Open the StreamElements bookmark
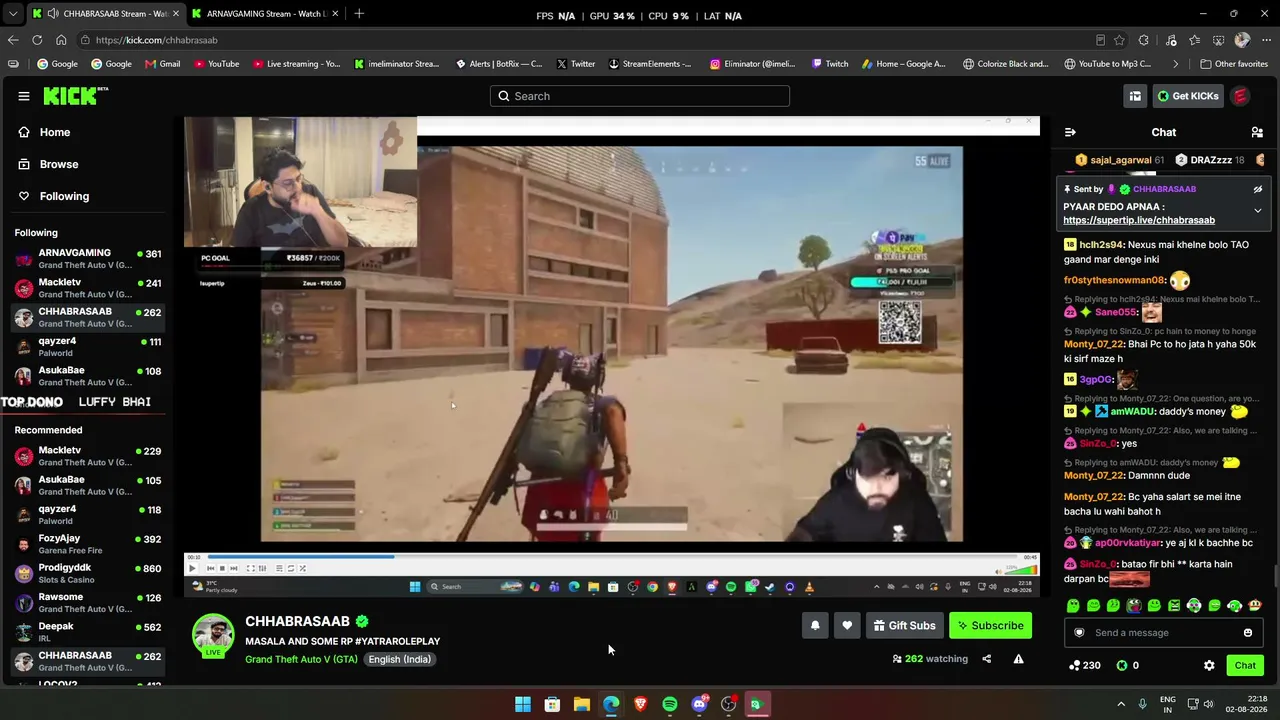 pyautogui.click(x=650, y=64)
